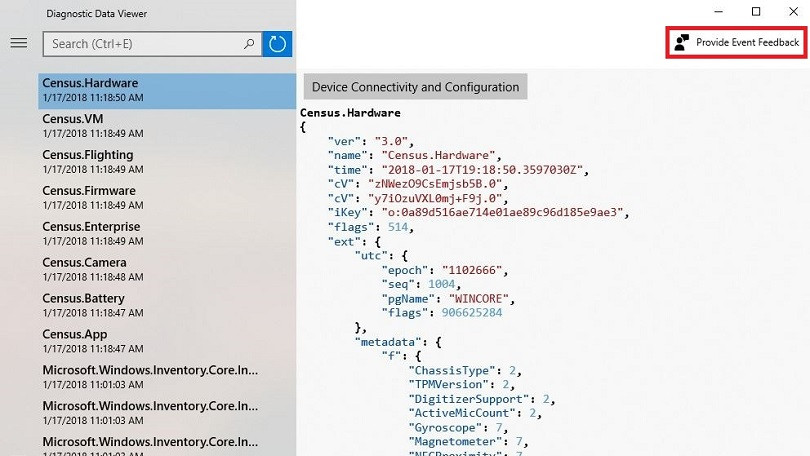Click the Provide Event Feedback button
Image resolution: width=810 pixels, height=456 pixels.
[737, 42]
